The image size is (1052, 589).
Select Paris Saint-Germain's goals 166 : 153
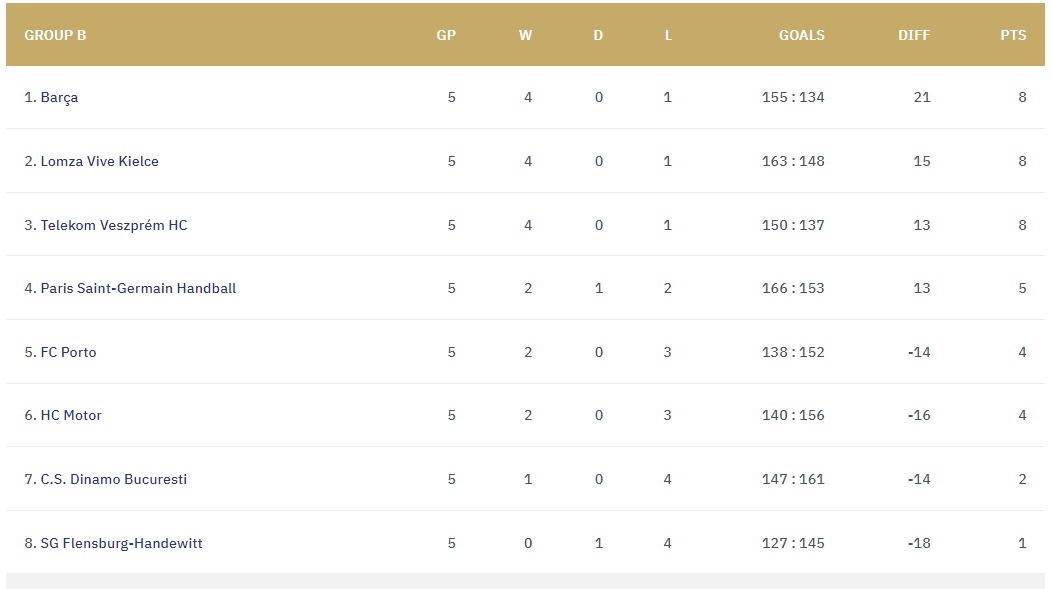793,288
